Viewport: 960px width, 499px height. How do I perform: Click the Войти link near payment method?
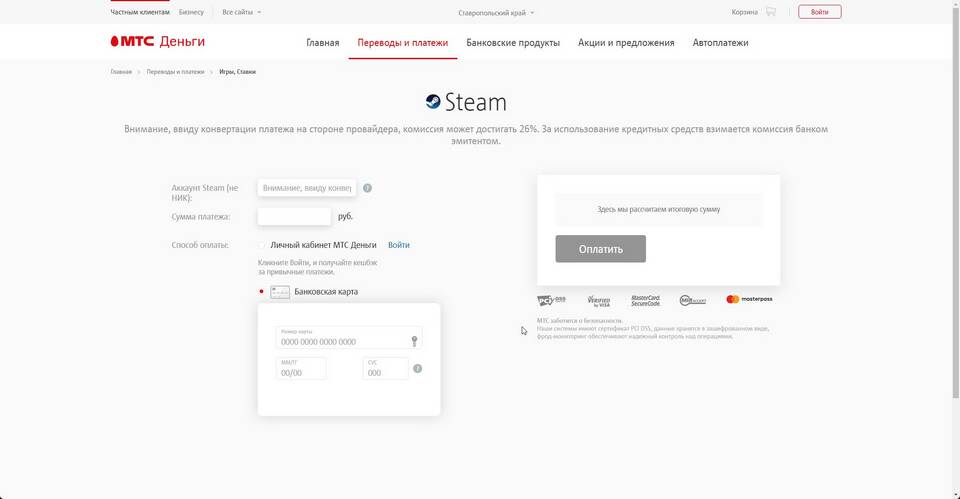point(399,245)
